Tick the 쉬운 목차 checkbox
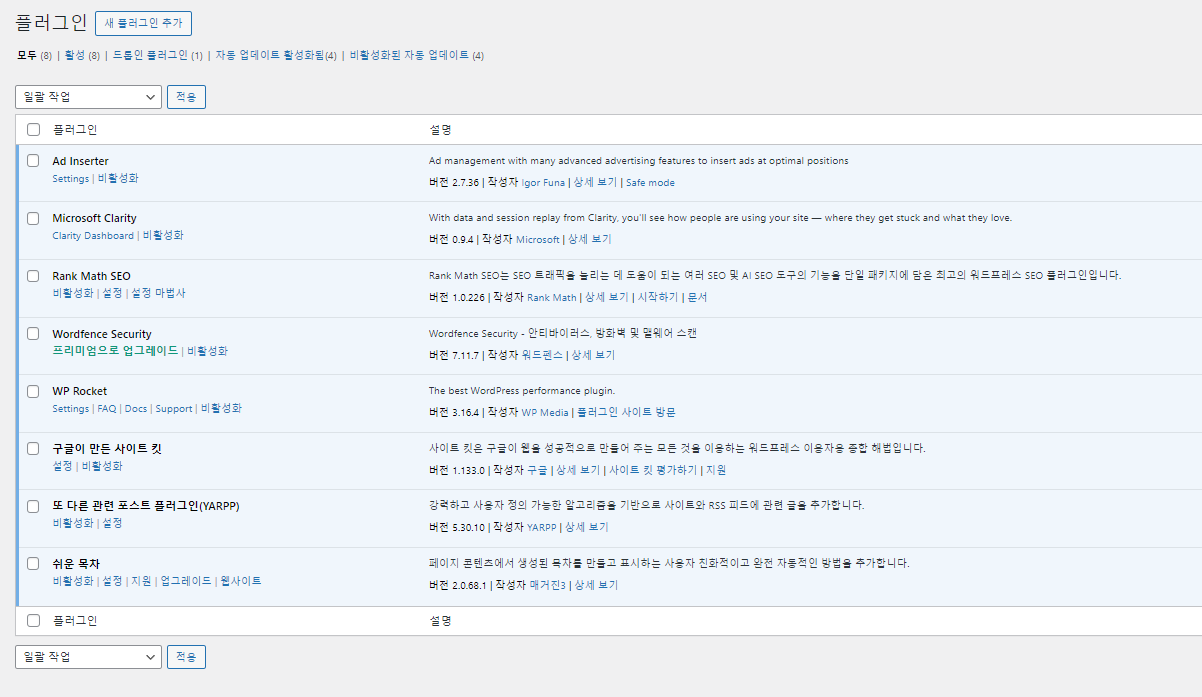The height and width of the screenshot is (697, 1202). pyautogui.click(x=33, y=564)
